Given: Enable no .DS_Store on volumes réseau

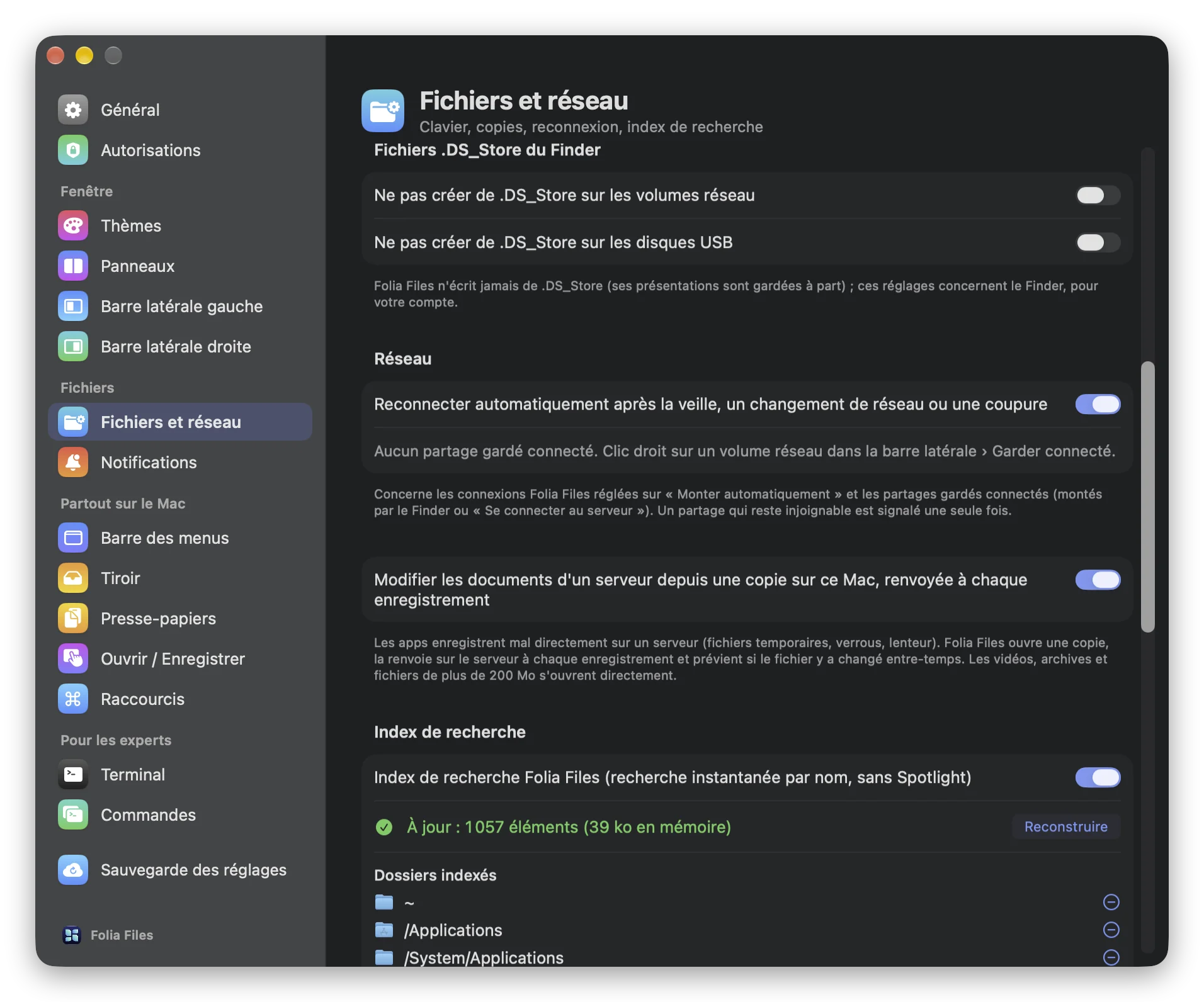Looking at the screenshot, I should click(x=1098, y=196).
